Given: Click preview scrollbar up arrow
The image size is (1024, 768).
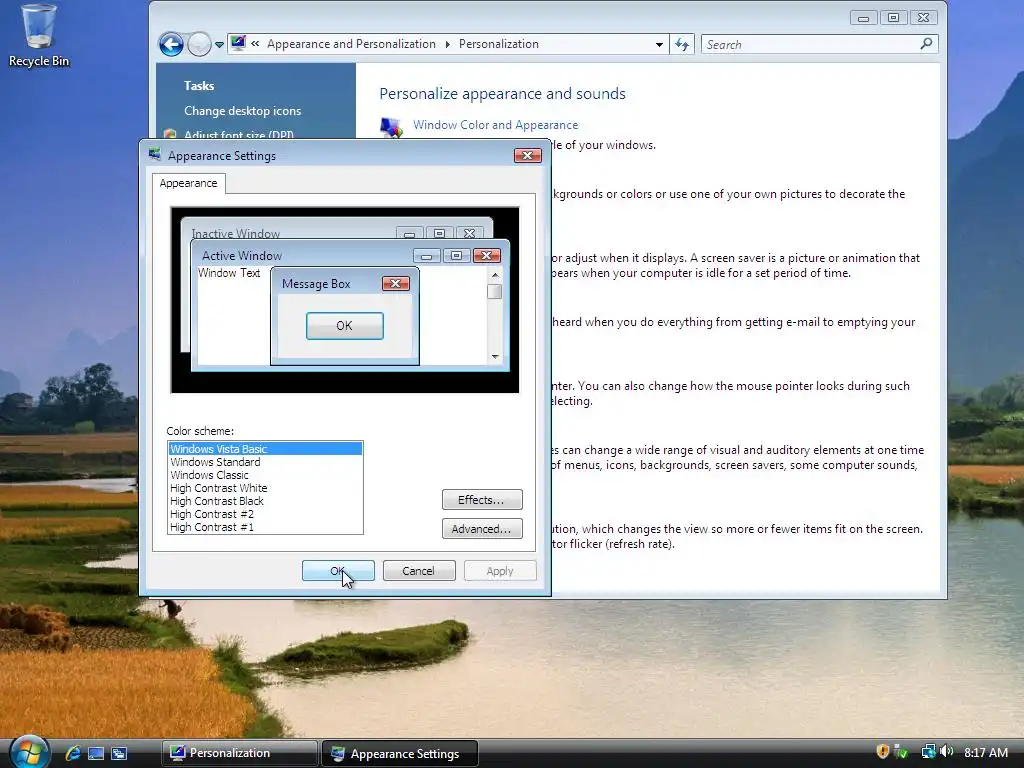Looking at the screenshot, I should click(x=495, y=275).
